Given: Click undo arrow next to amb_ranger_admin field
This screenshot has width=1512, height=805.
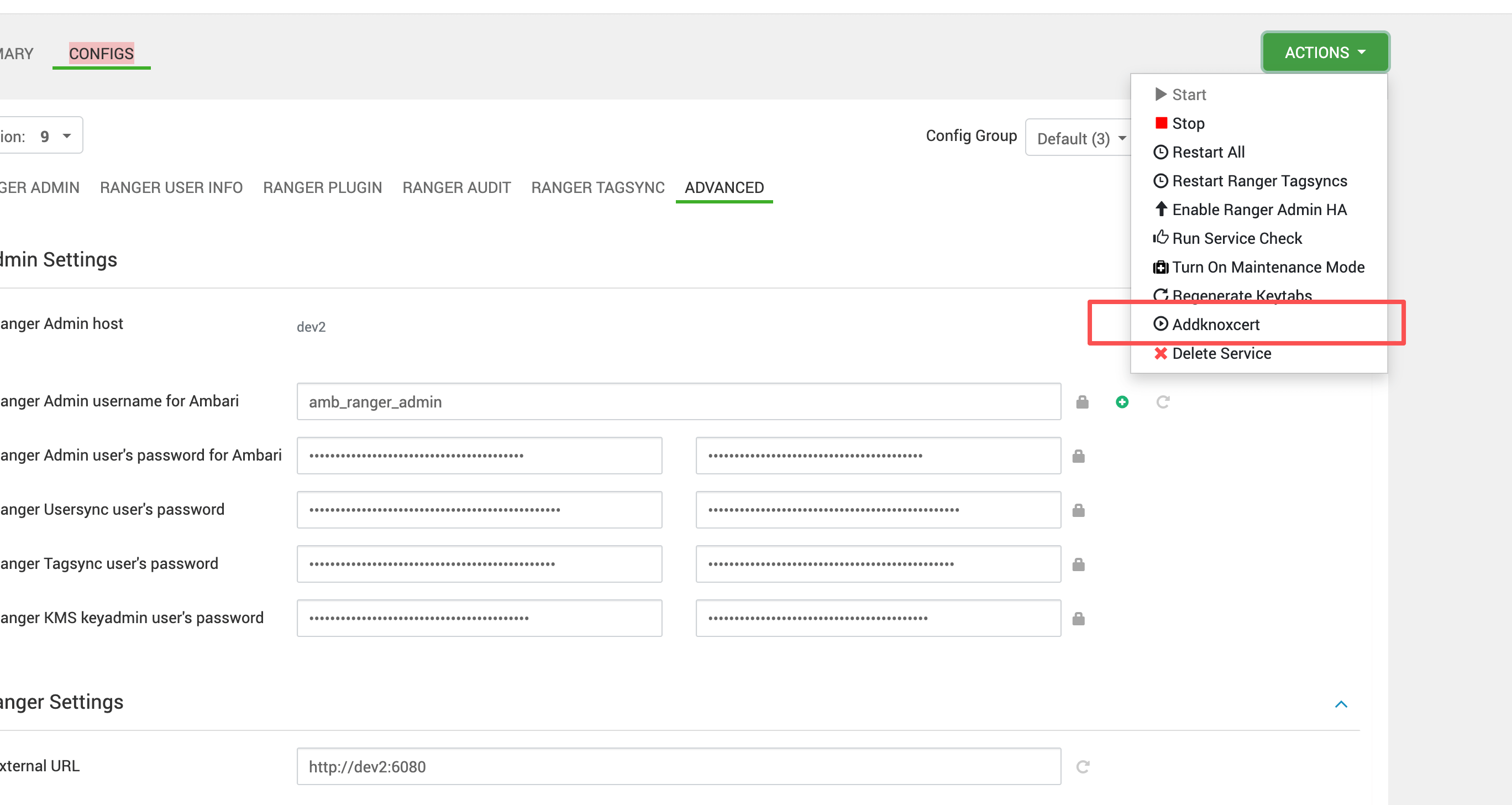Looking at the screenshot, I should (x=1162, y=402).
